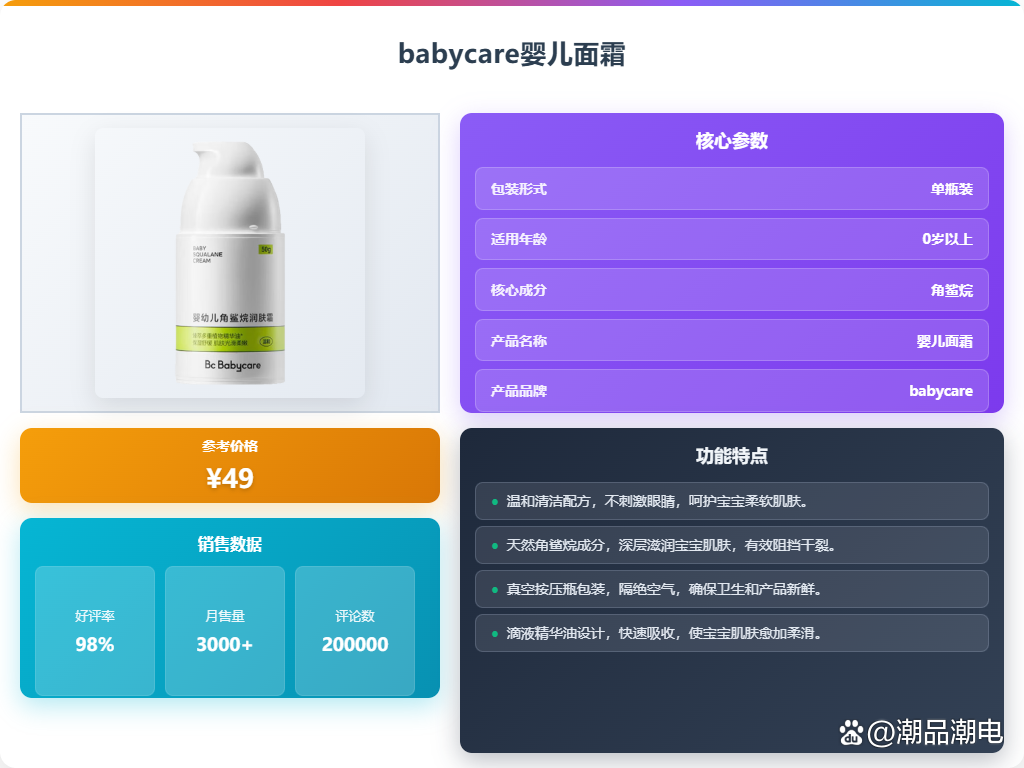Click the @潮品潮电 watermark text
The height and width of the screenshot is (768, 1024).
935,732
